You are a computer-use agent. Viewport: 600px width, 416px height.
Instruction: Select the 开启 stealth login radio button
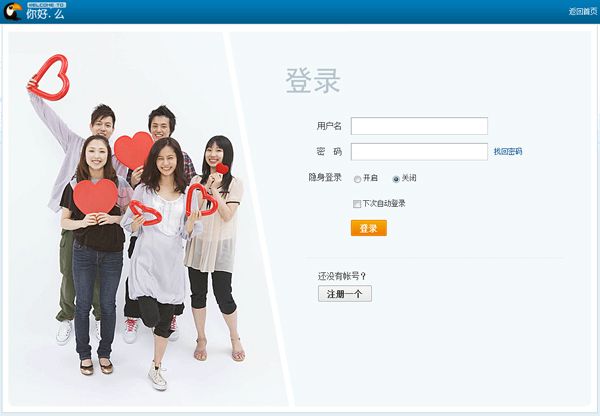[357, 179]
